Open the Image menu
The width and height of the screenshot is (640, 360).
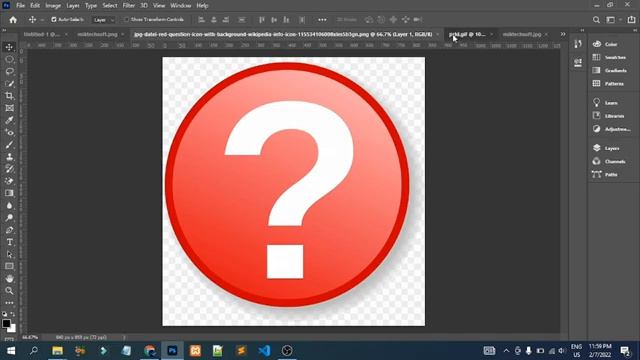[53, 6]
